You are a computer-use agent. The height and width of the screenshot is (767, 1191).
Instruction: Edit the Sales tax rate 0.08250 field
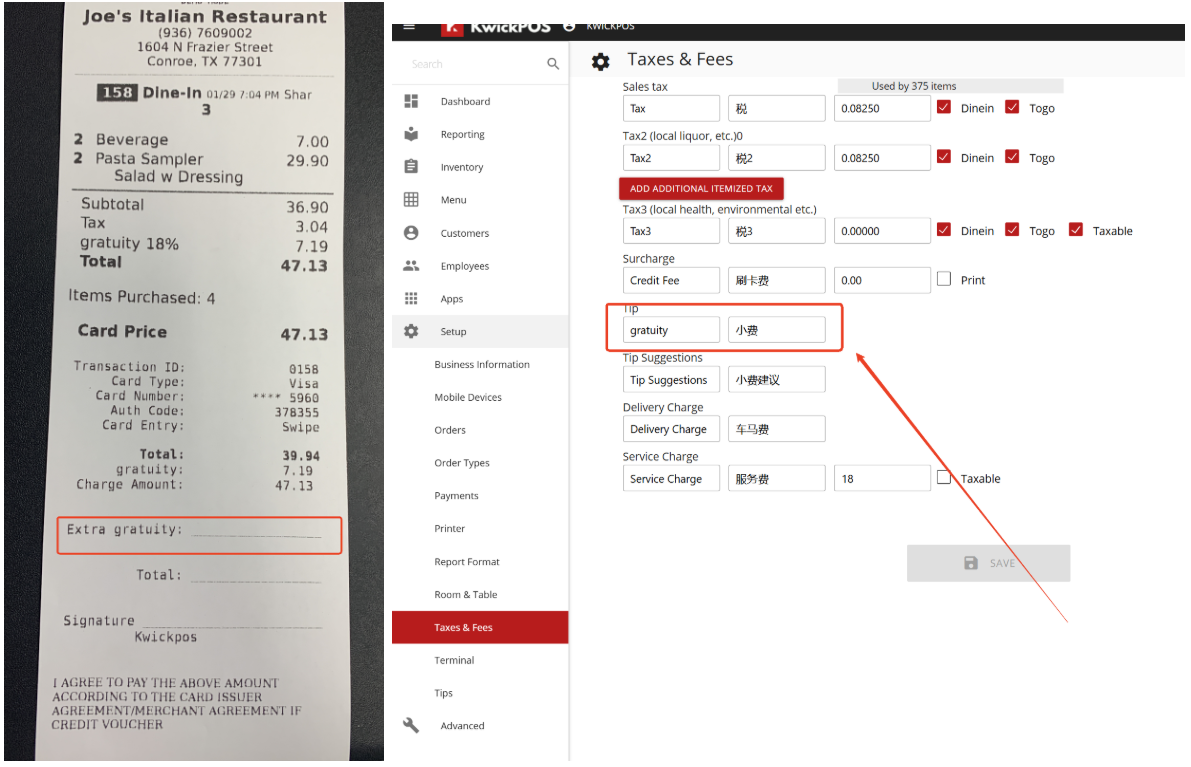(x=882, y=108)
